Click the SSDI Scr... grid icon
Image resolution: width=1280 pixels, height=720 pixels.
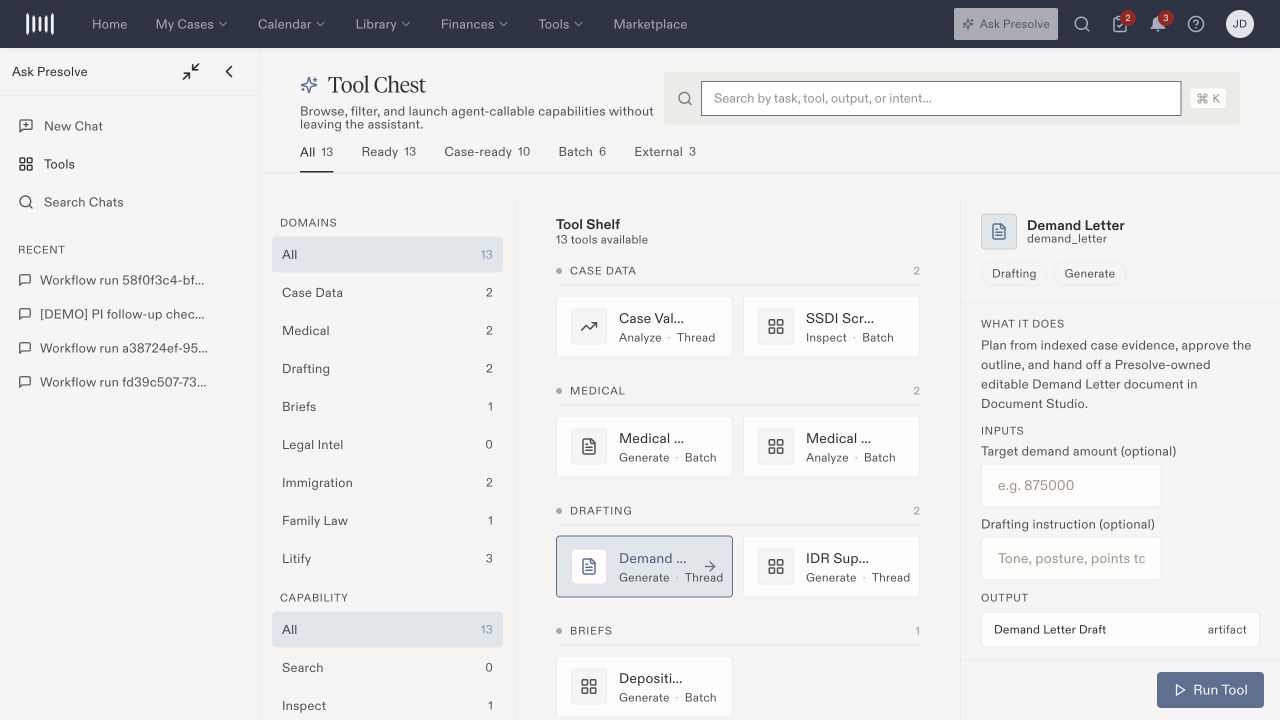click(x=776, y=327)
